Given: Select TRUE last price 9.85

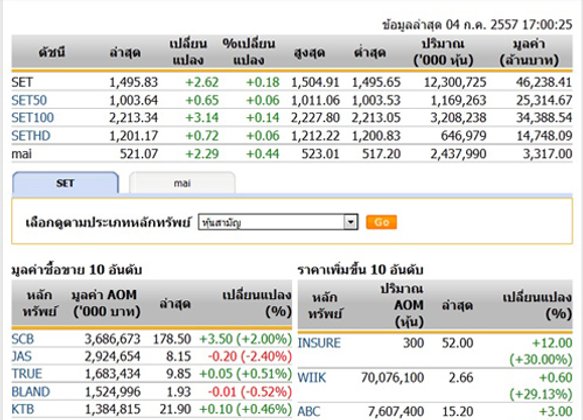Looking at the screenshot, I should point(178,374).
